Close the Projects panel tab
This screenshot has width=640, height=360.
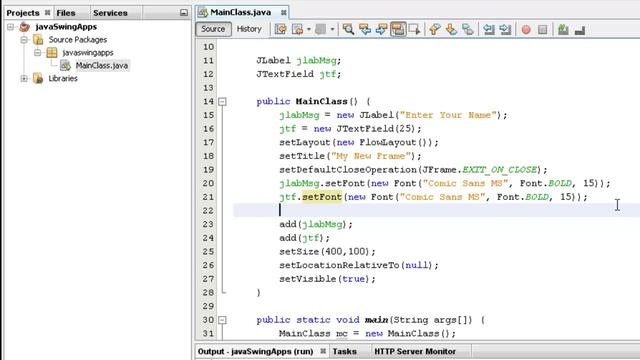[x=47, y=13]
